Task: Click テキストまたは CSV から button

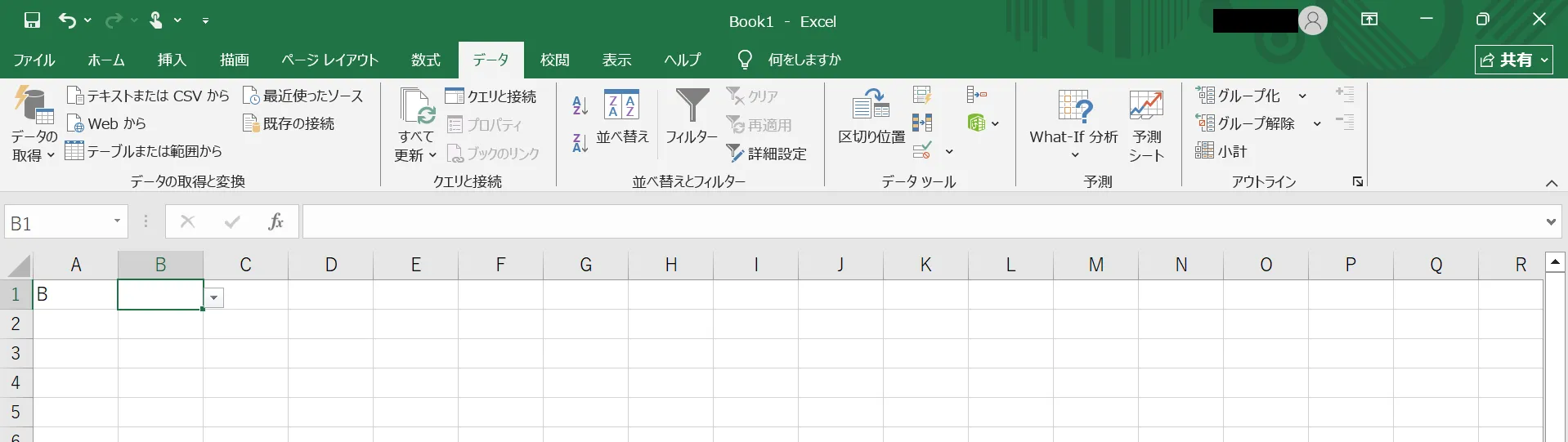Action: [x=148, y=96]
